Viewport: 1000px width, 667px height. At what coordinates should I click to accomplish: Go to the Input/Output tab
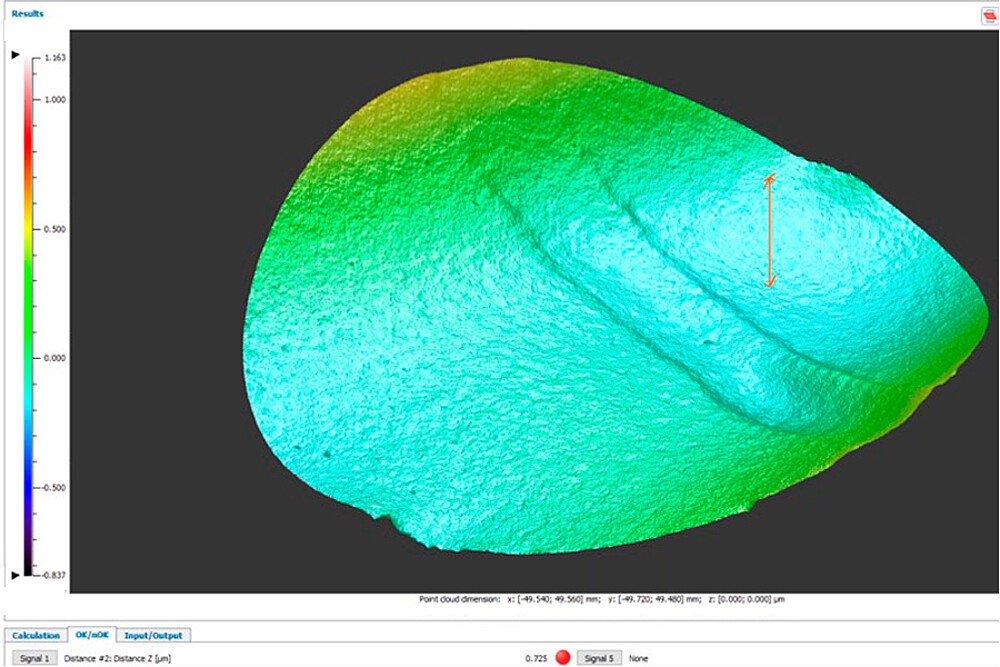click(155, 635)
